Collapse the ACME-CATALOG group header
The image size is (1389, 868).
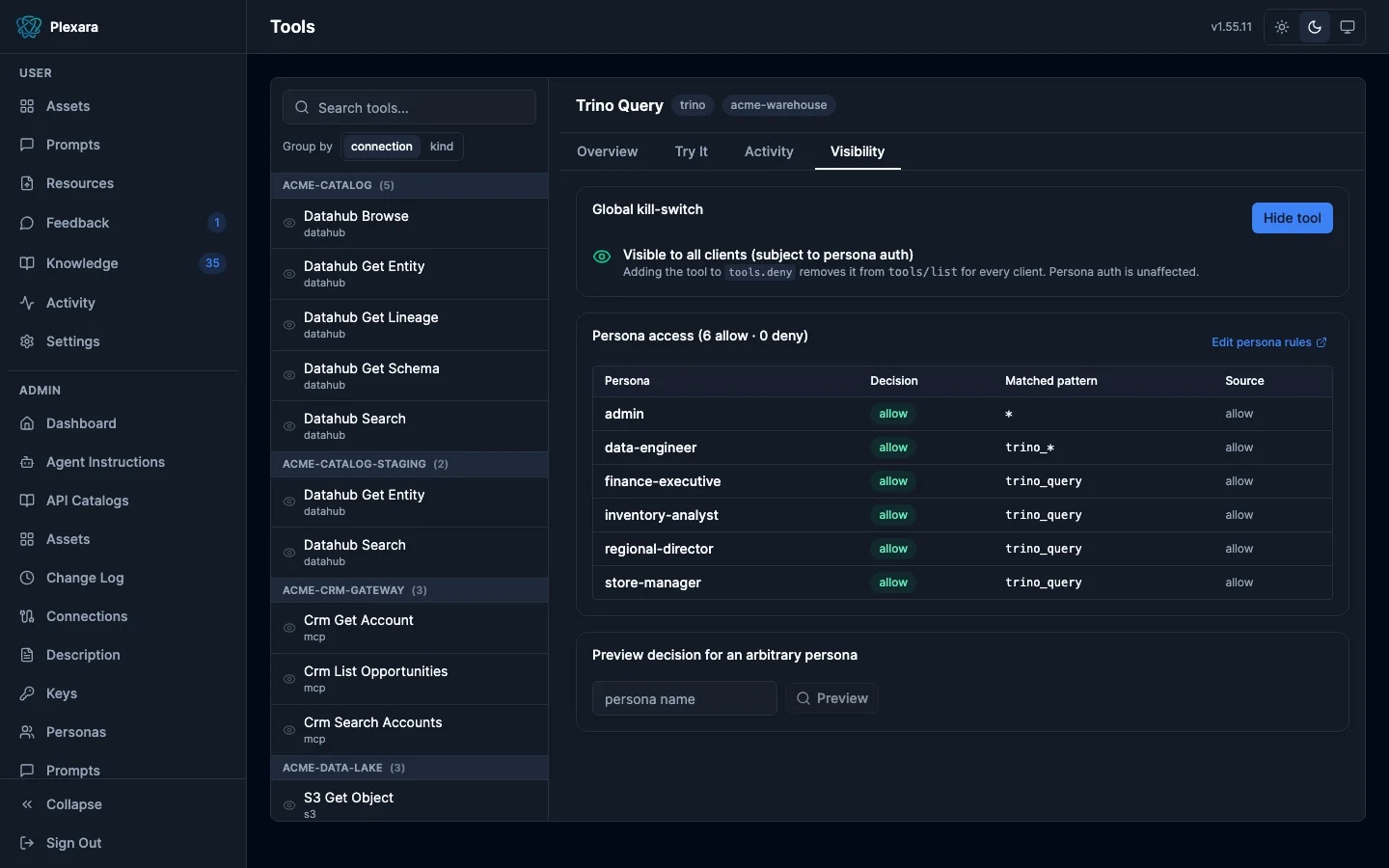[409, 185]
